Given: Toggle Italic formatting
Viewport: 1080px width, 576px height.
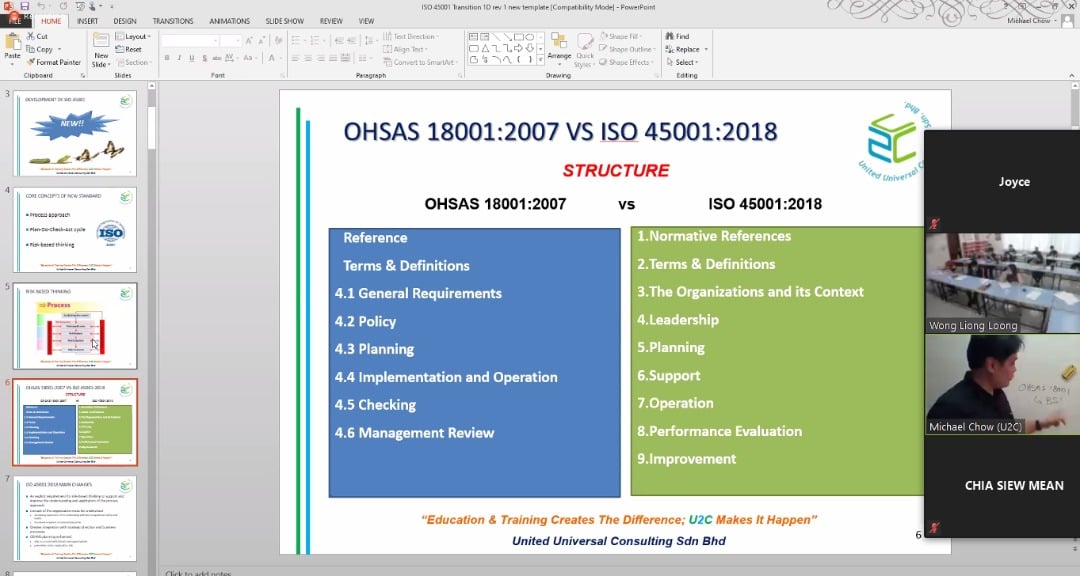Looking at the screenshot, I should click(x=179, y=58).
